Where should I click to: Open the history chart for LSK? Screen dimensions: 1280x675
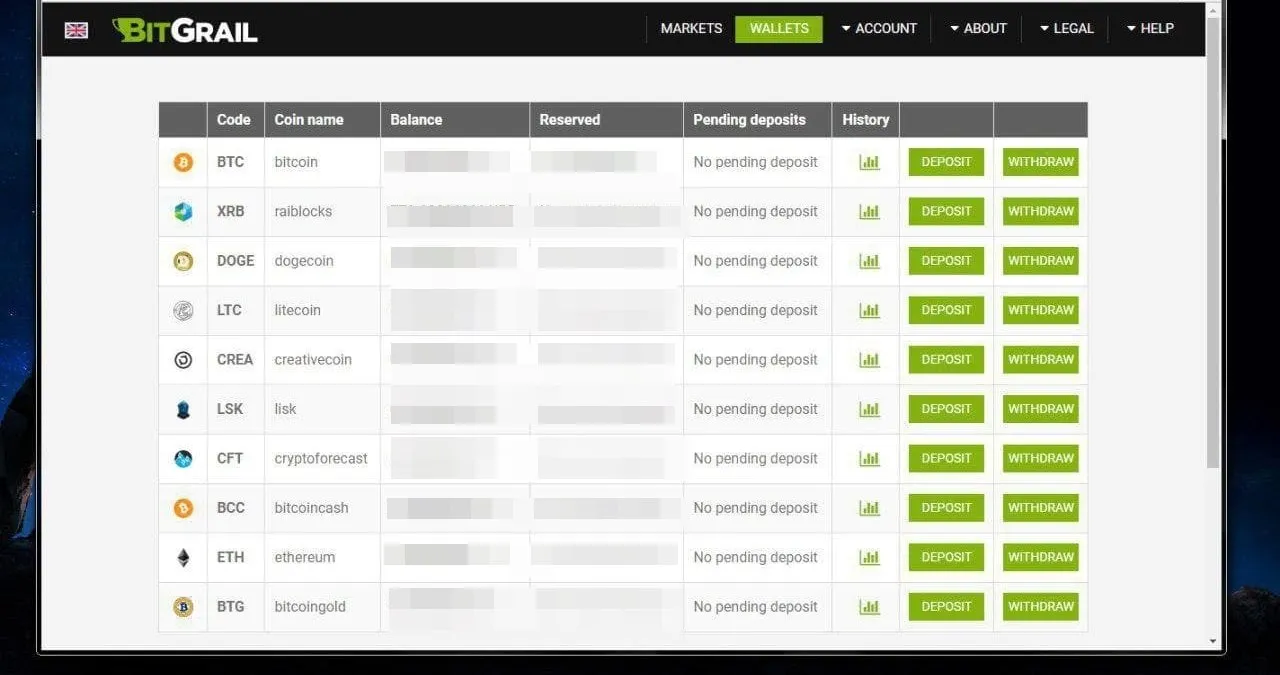[869, 409]
